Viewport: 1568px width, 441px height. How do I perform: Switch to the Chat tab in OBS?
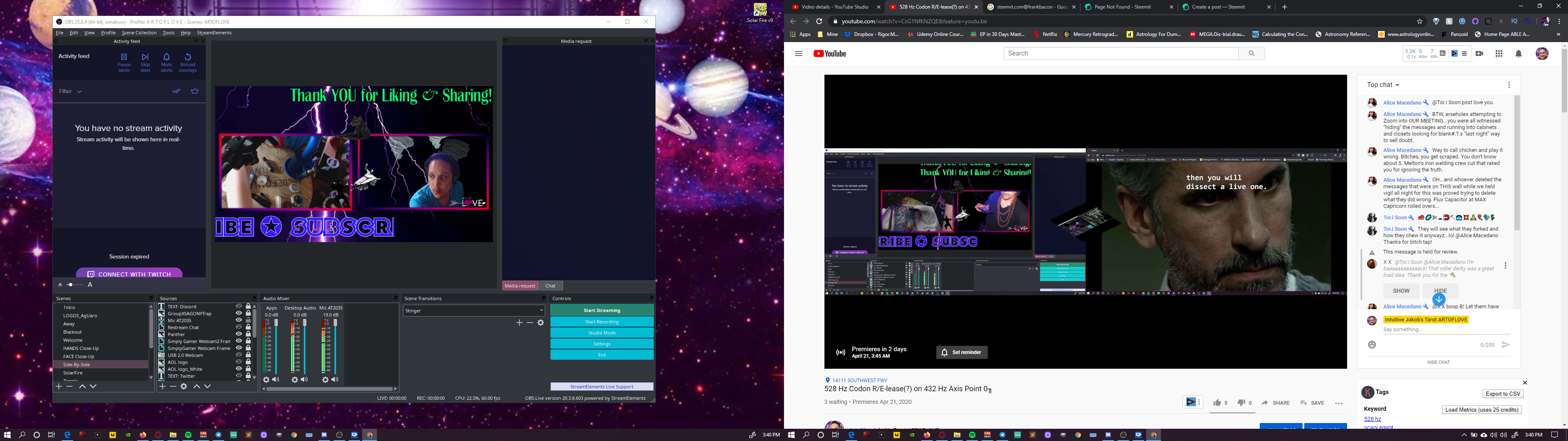pyautogui.click(x=550, y=286)
